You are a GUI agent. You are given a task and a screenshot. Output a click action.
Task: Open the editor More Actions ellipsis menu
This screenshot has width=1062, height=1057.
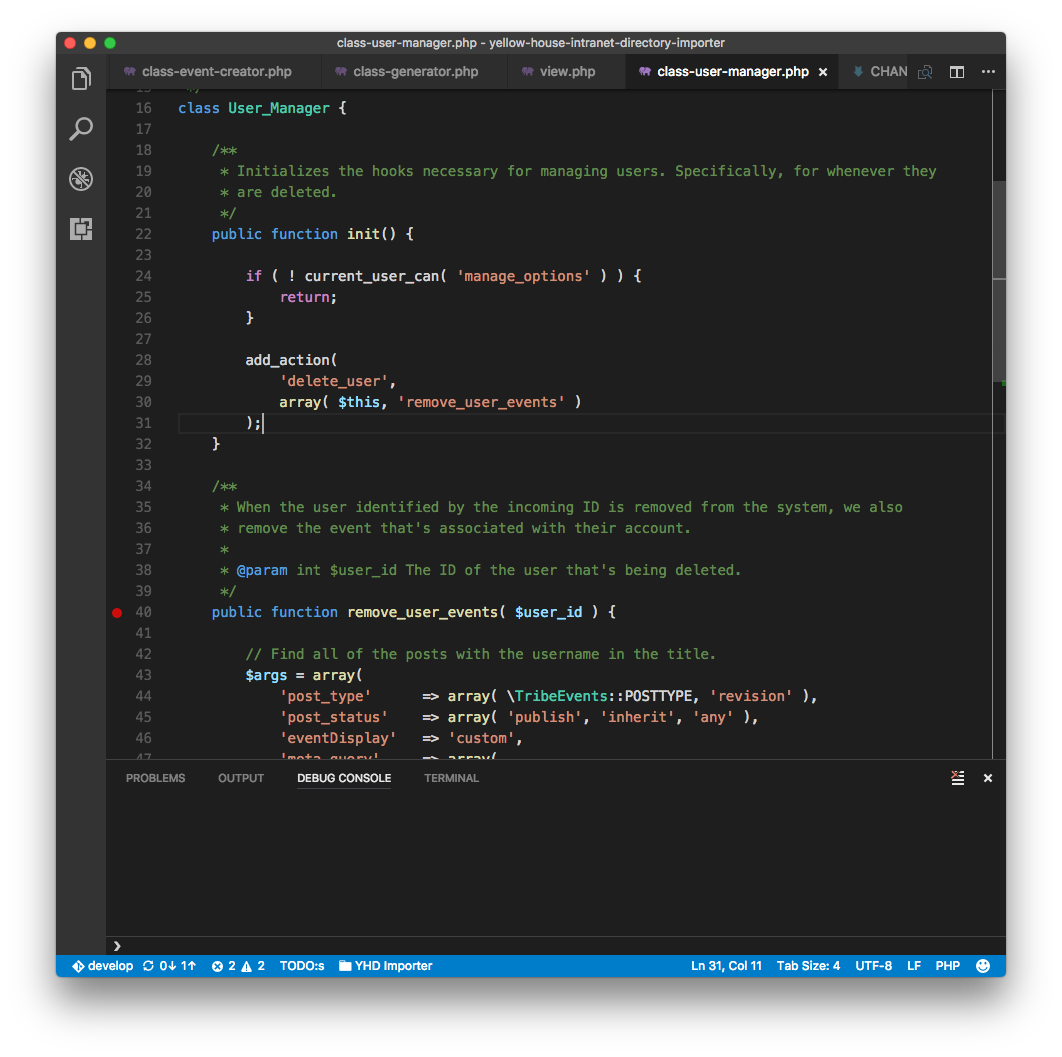(x=988, y=72)
